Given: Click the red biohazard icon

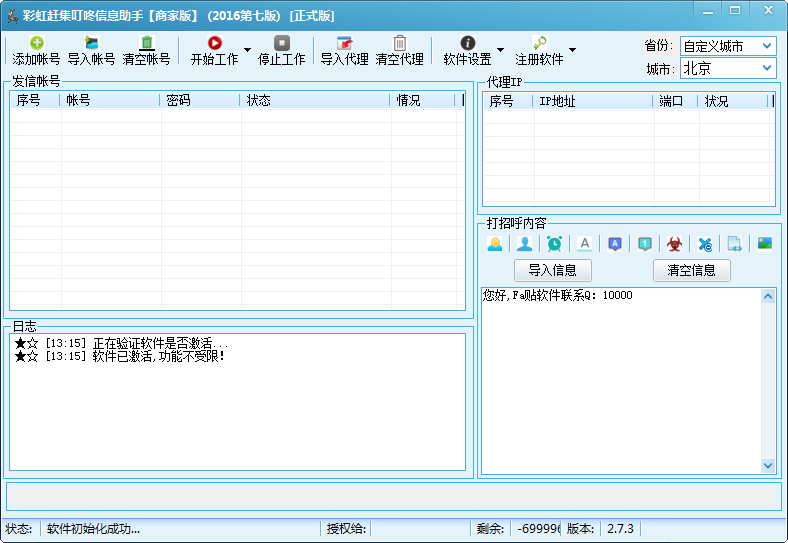Looking at the screenshot, I should [674, 243].
